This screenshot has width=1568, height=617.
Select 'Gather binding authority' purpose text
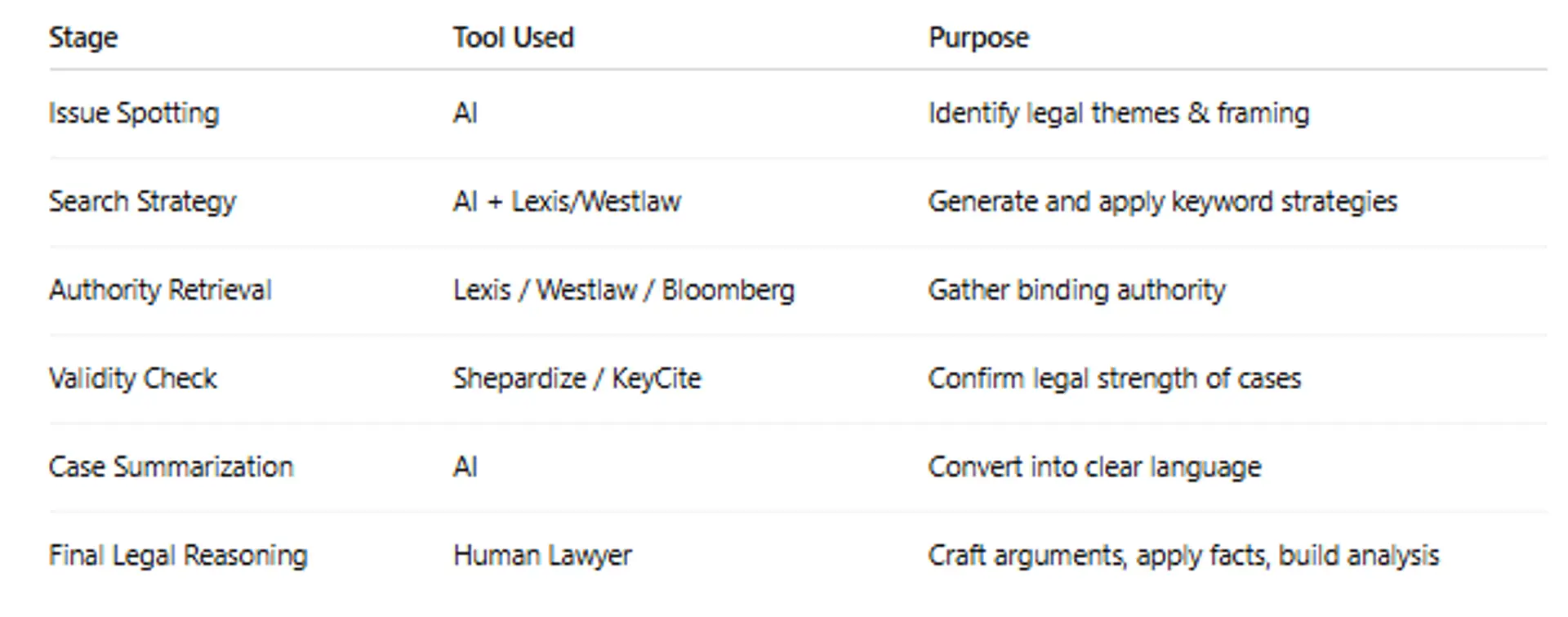click(1076, 289)
